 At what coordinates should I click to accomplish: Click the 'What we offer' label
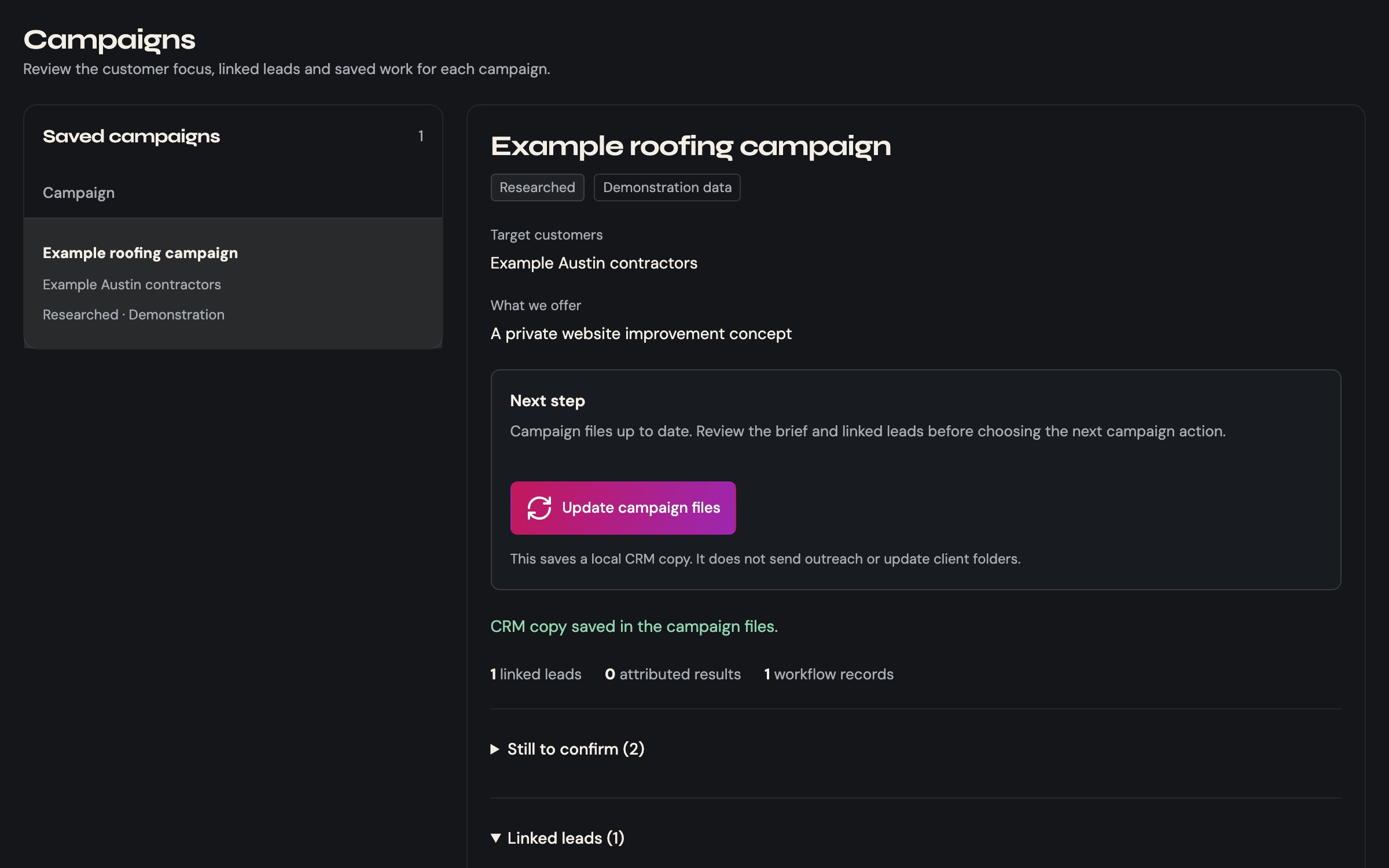pos(535,306)
